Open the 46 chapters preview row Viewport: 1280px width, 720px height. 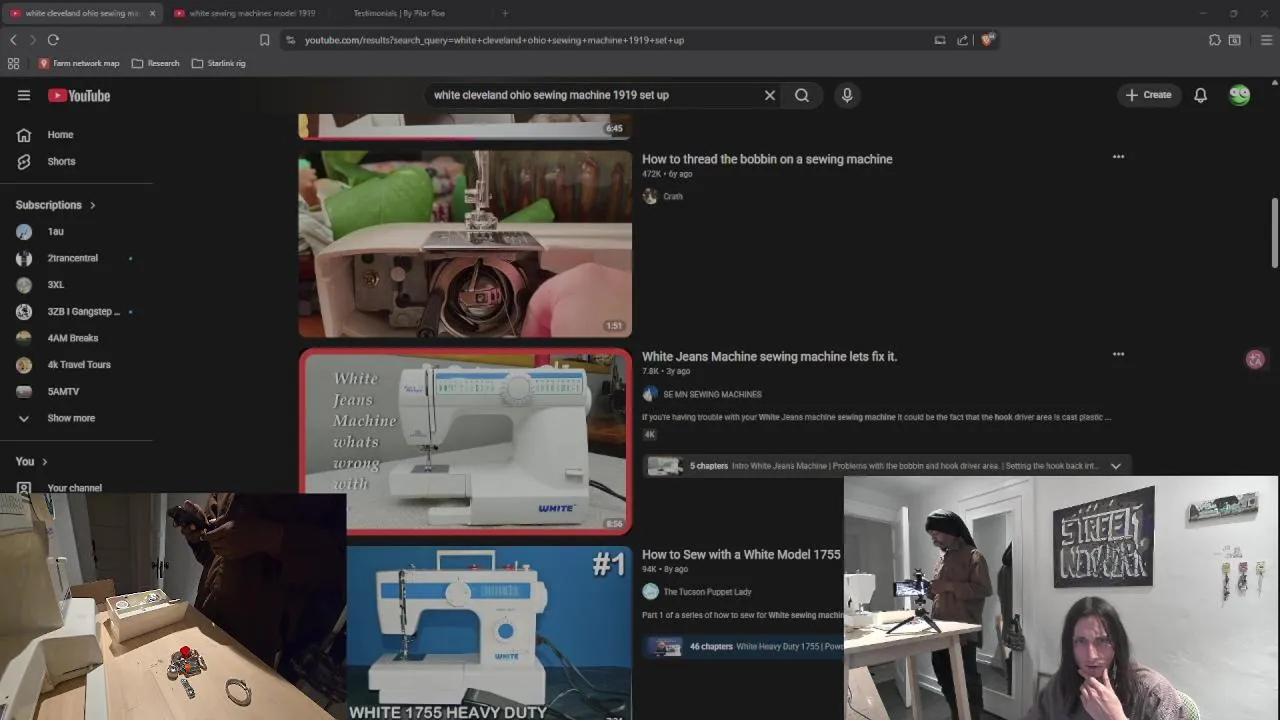tap(743, 647)
